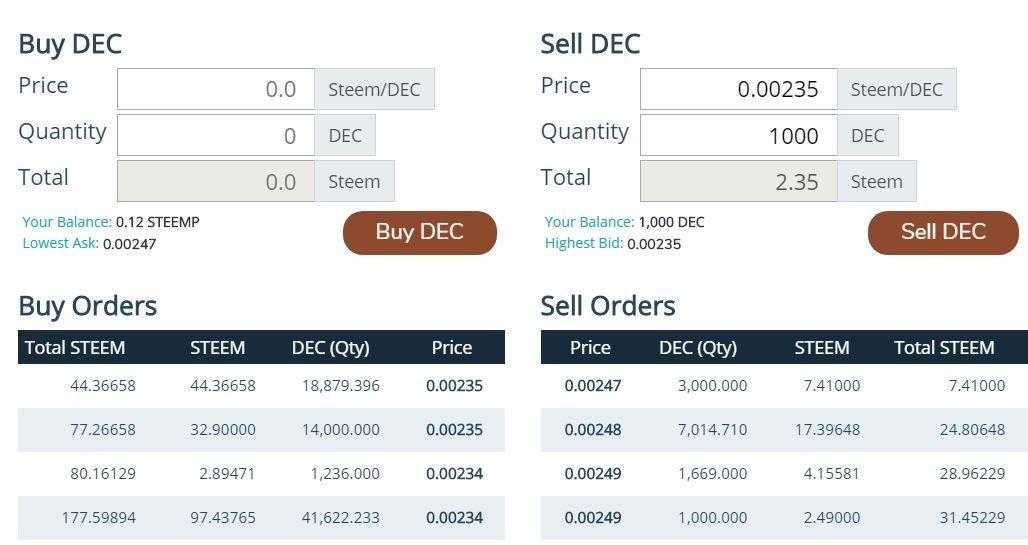Click the Highest Bid value 0.00235
The height and width of the screenshot is (545, 1028).
654,244
